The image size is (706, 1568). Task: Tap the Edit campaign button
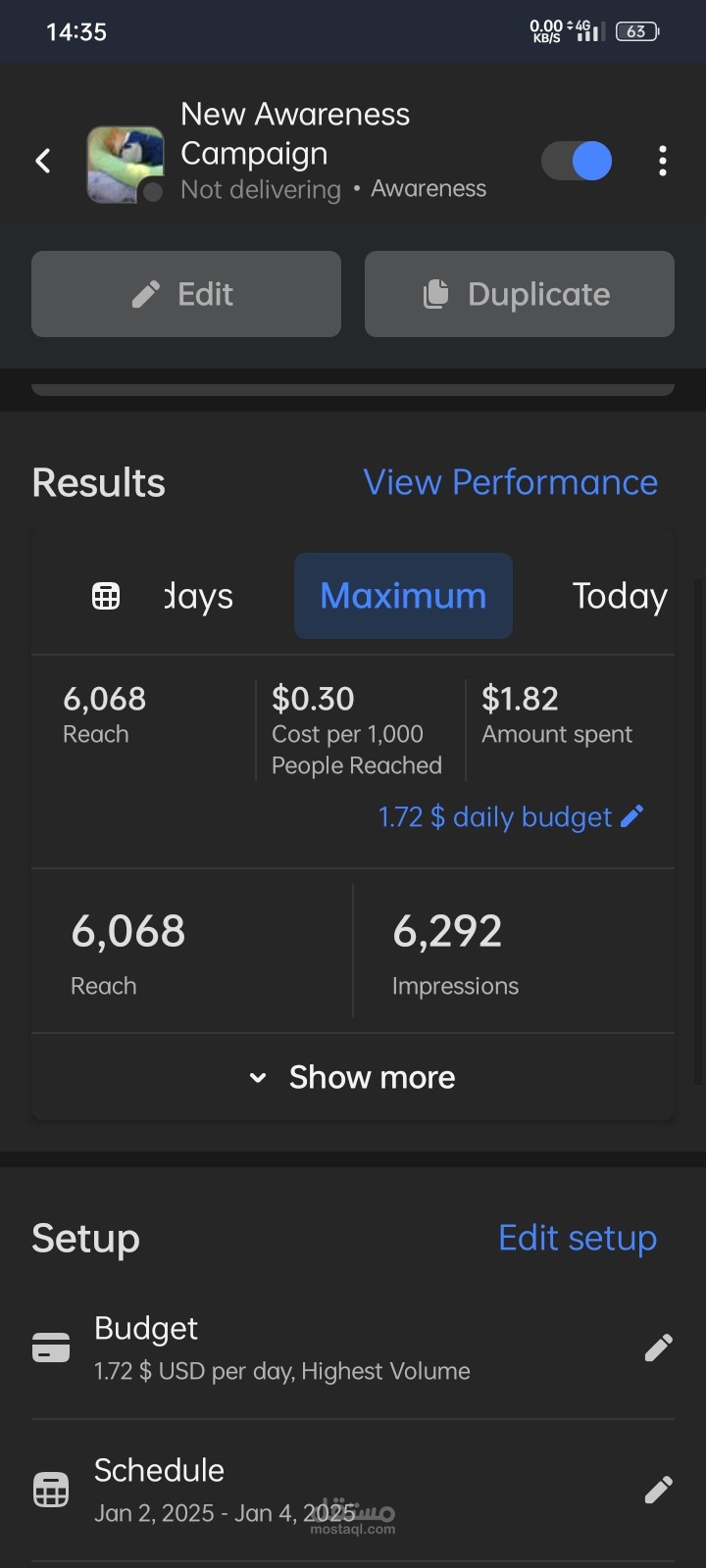186,294
